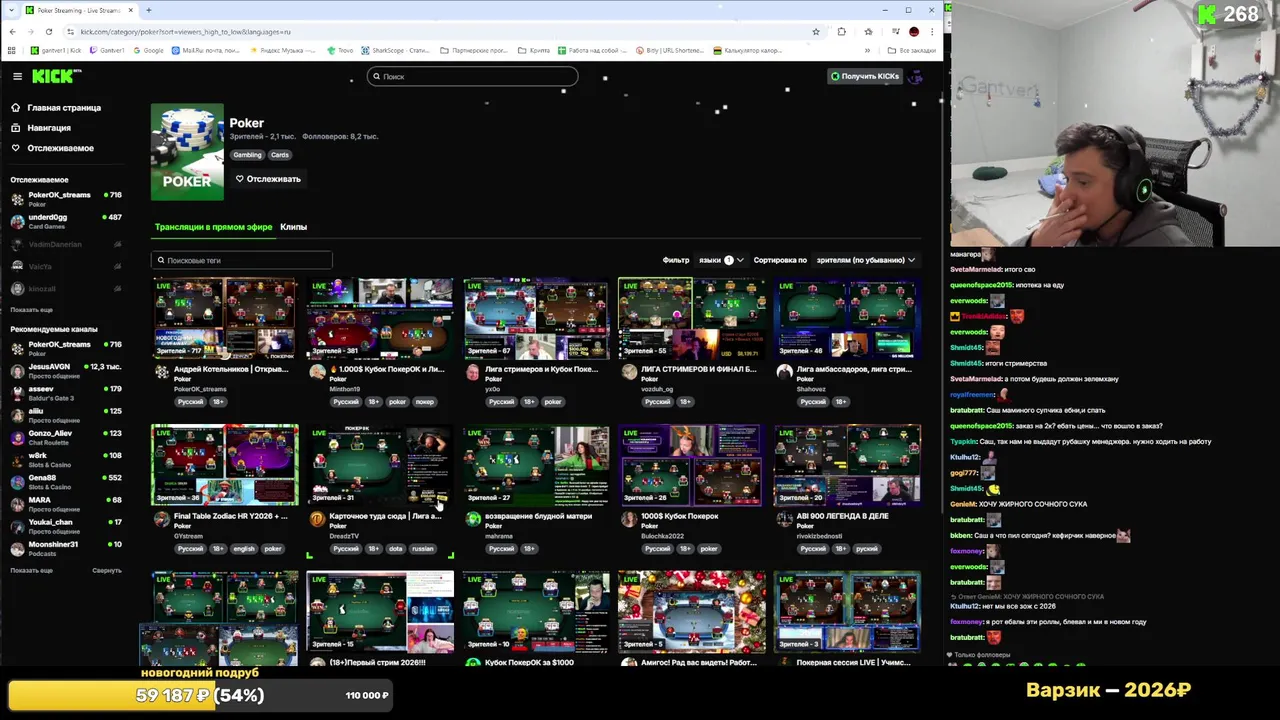This screenshot has height=720, width=1280.
Task: Go back in browser
Action: [x=12, y=31]
